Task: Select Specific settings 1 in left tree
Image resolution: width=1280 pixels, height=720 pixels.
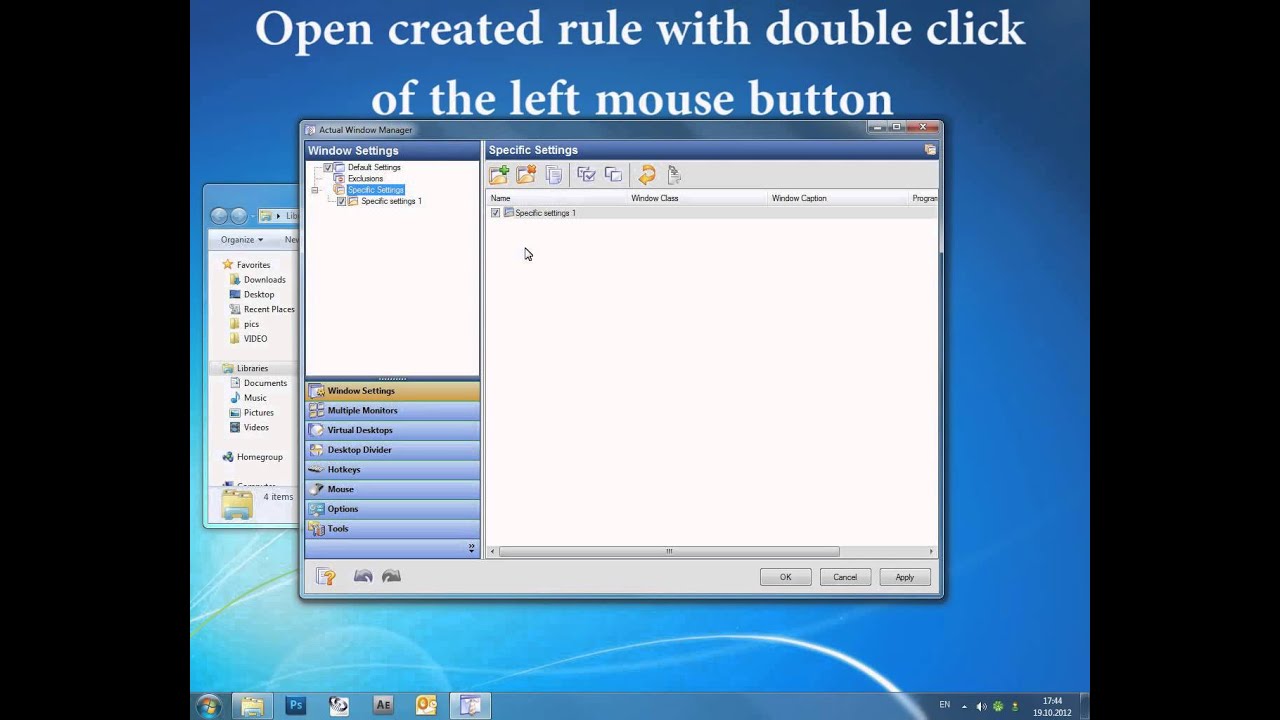Action: (391, 201)
